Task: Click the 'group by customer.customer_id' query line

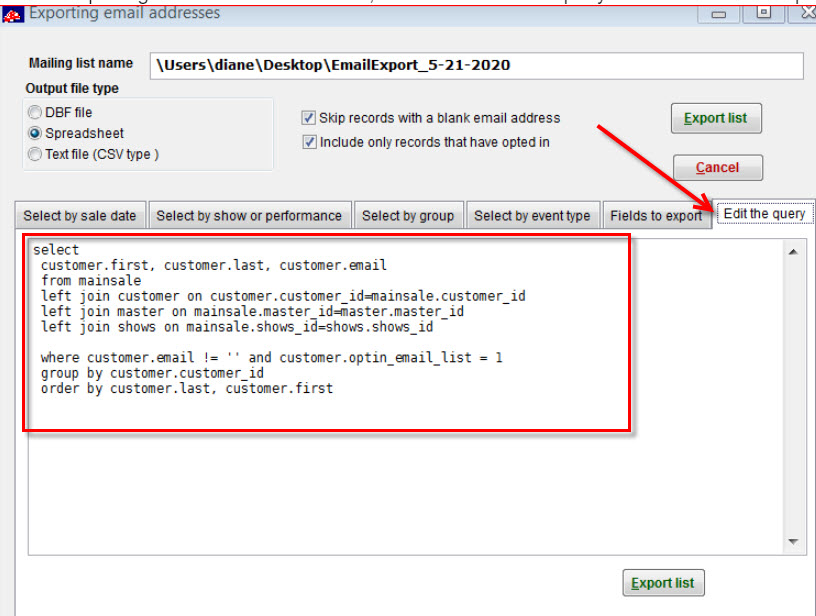Action: click(152, 374)
